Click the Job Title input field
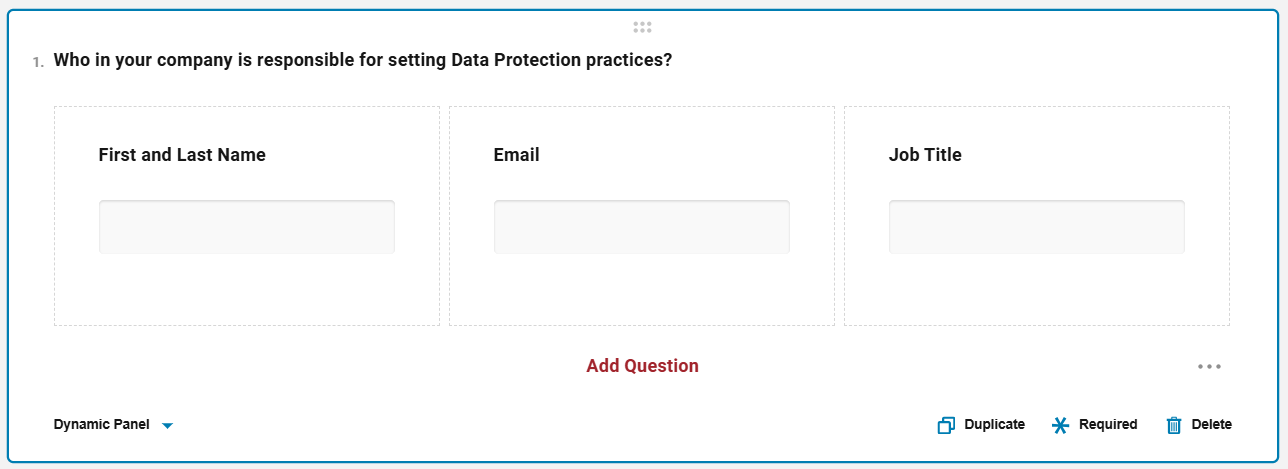 (1036, 227)
